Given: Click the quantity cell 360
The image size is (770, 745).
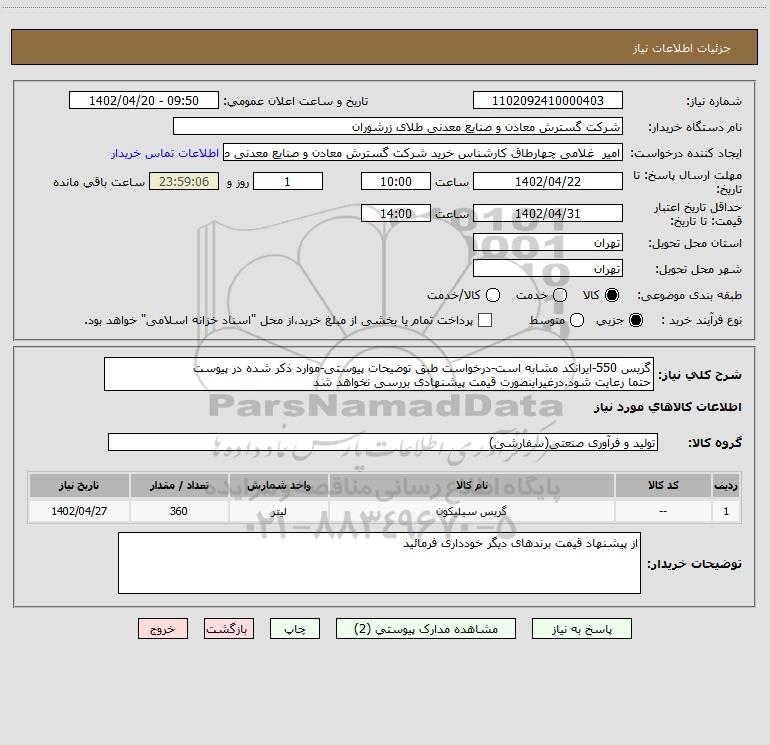Looking at the screenshot, I should point(179,511).
